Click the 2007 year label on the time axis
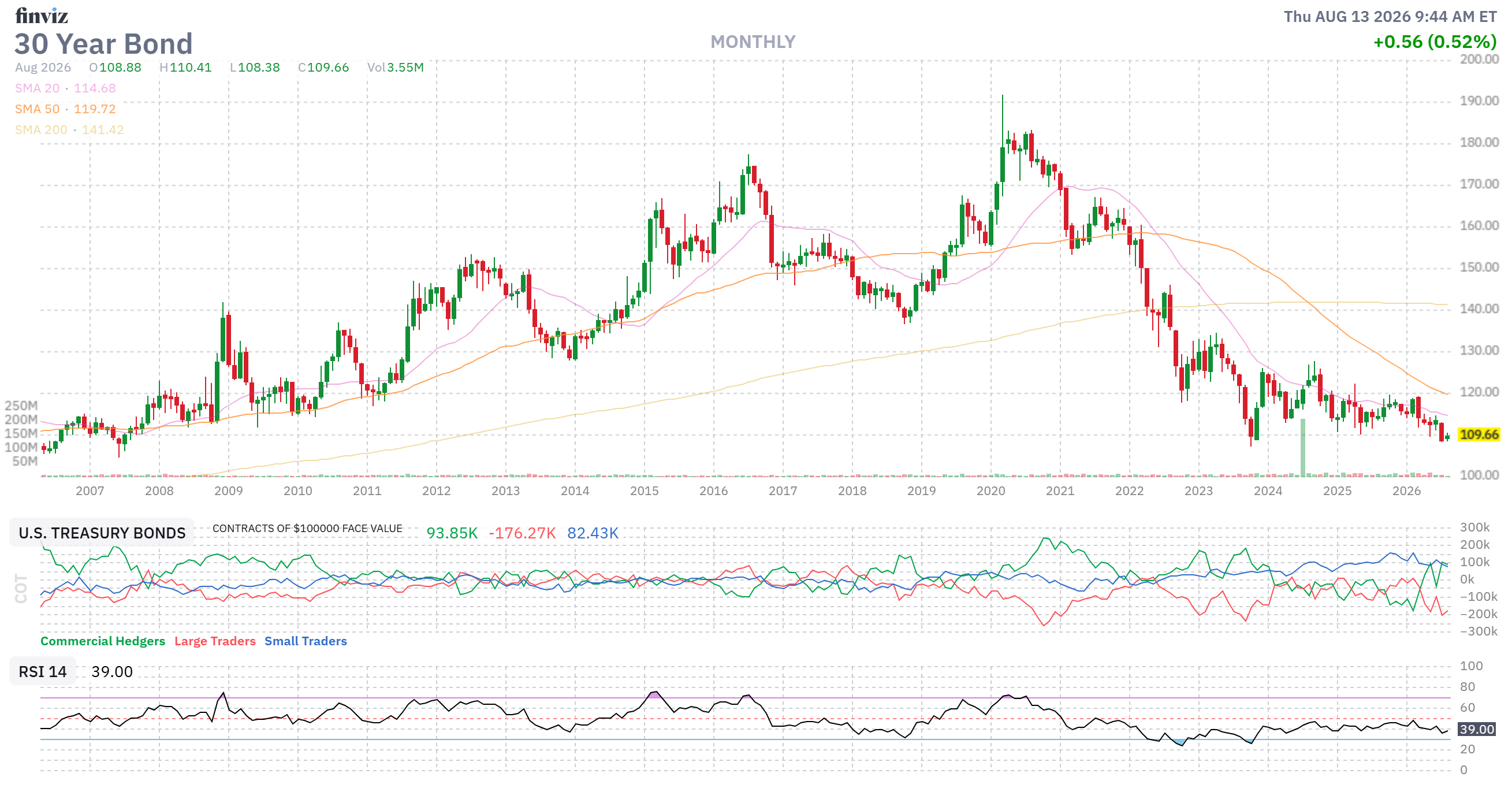Screen dimensions: 1512x788 pyautogui.click(x=90, y=491)
